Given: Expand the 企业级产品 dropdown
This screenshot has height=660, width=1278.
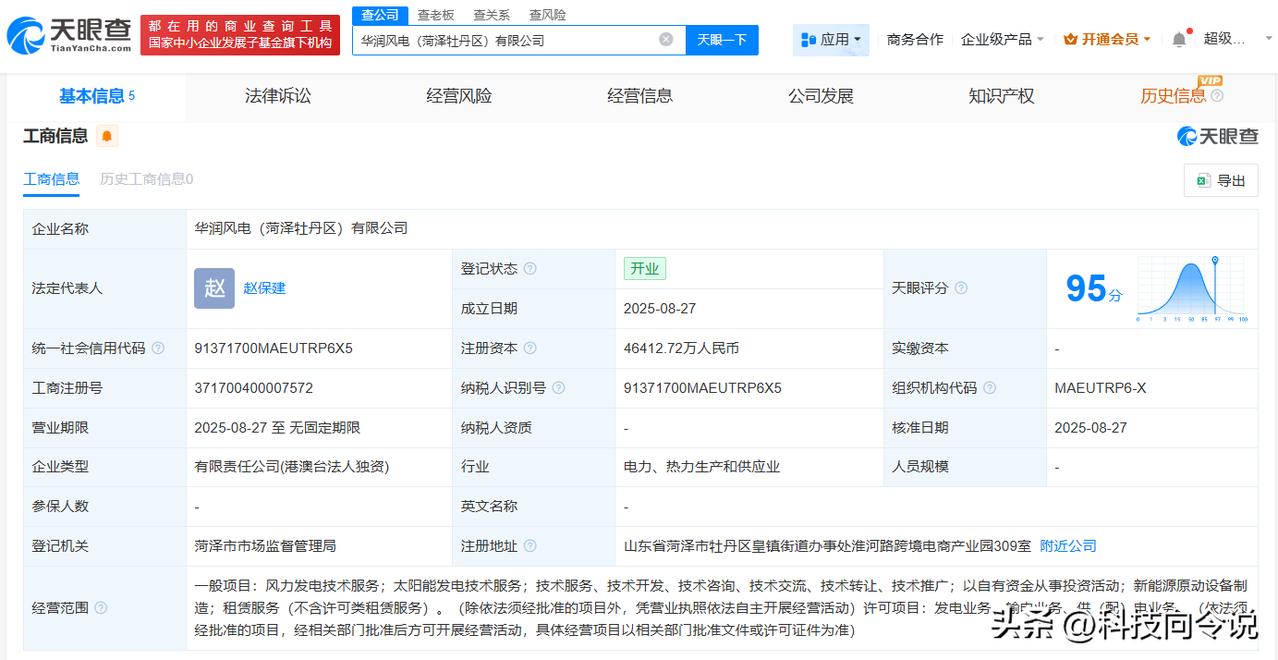Looking at the screenshot, I should (1002, 39).
